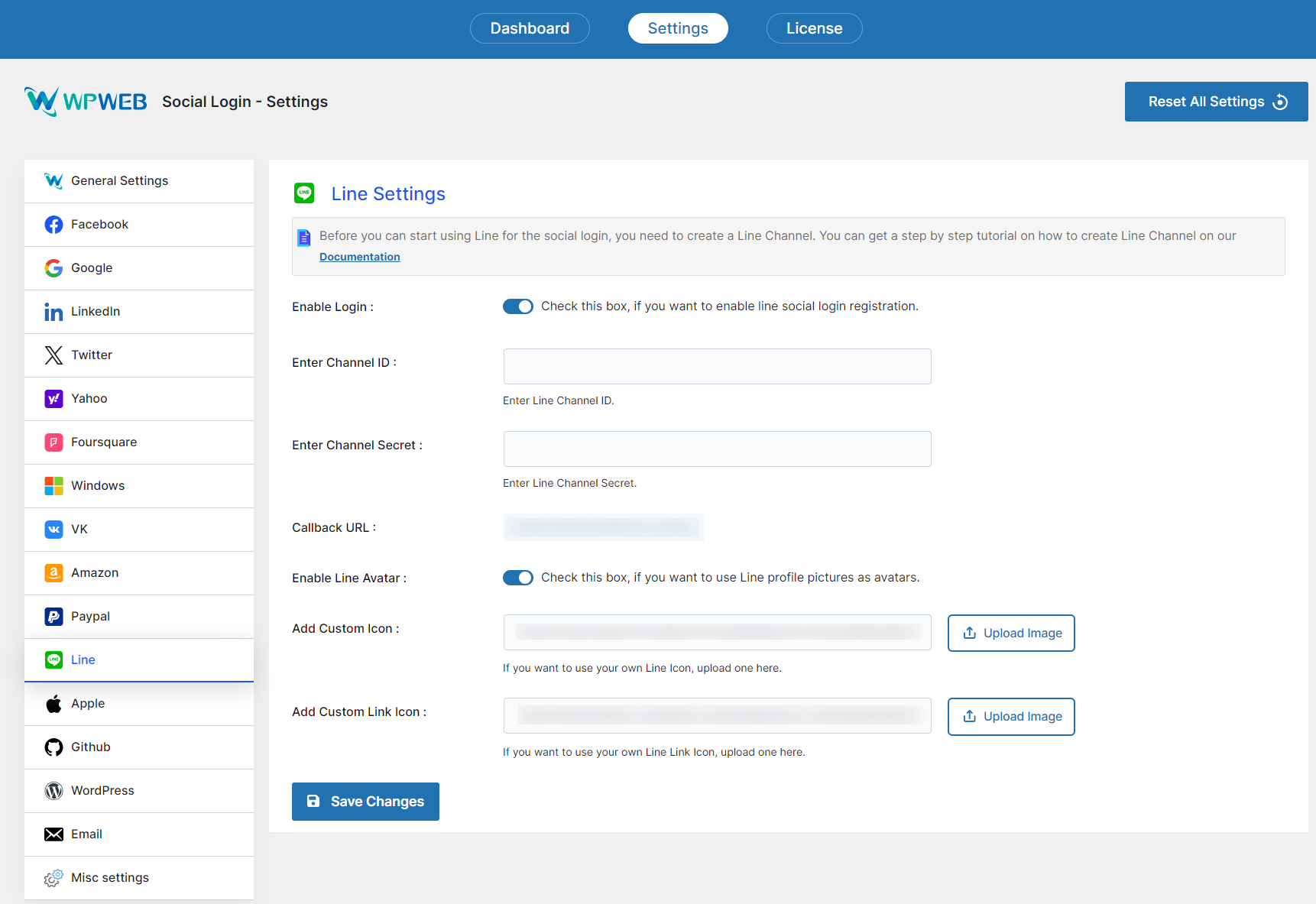
Task: Open Github via its octocat icon
Action: point(53,747)
